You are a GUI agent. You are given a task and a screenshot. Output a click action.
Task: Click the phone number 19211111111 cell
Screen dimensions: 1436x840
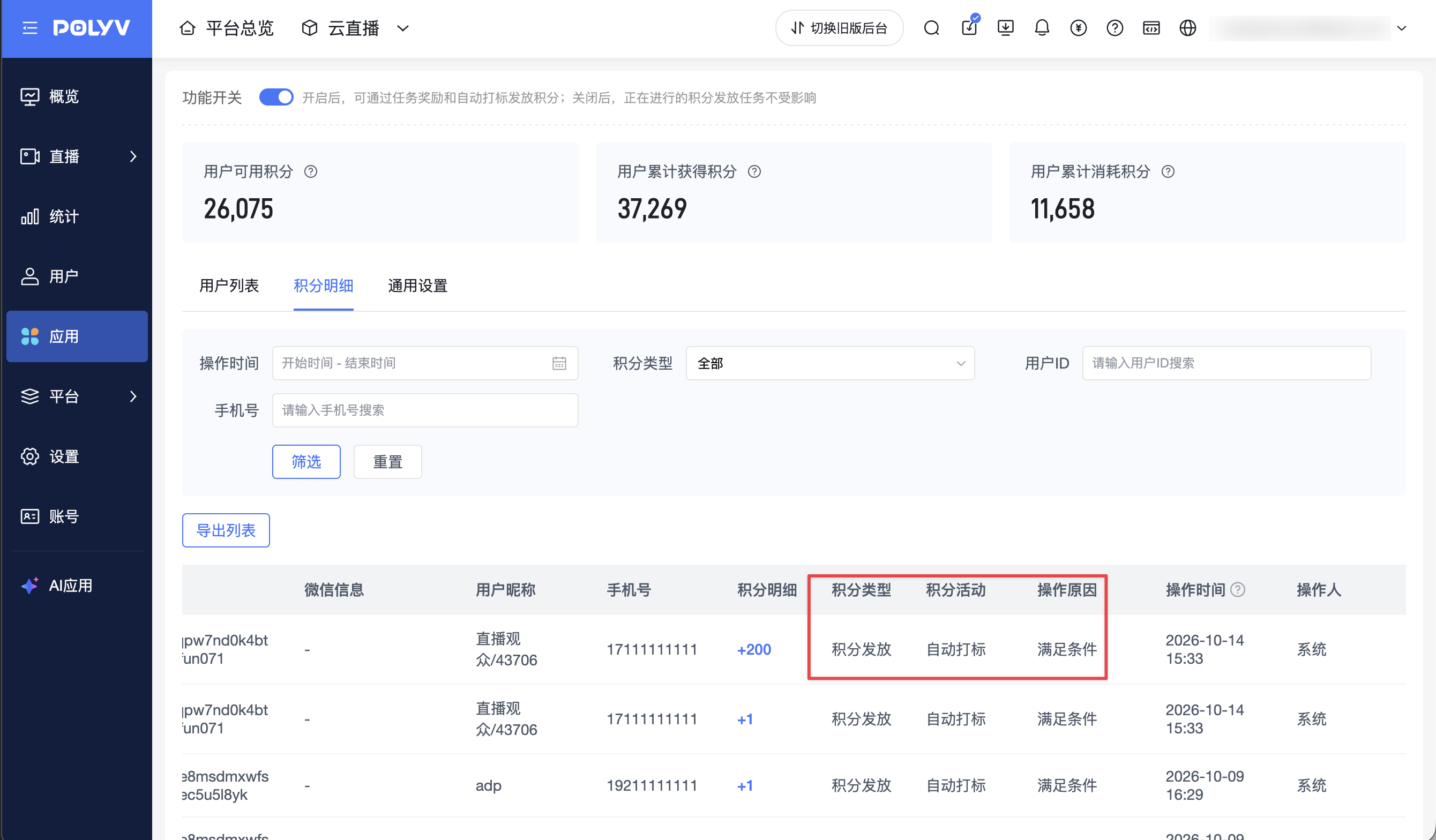[x=652, y=785]
